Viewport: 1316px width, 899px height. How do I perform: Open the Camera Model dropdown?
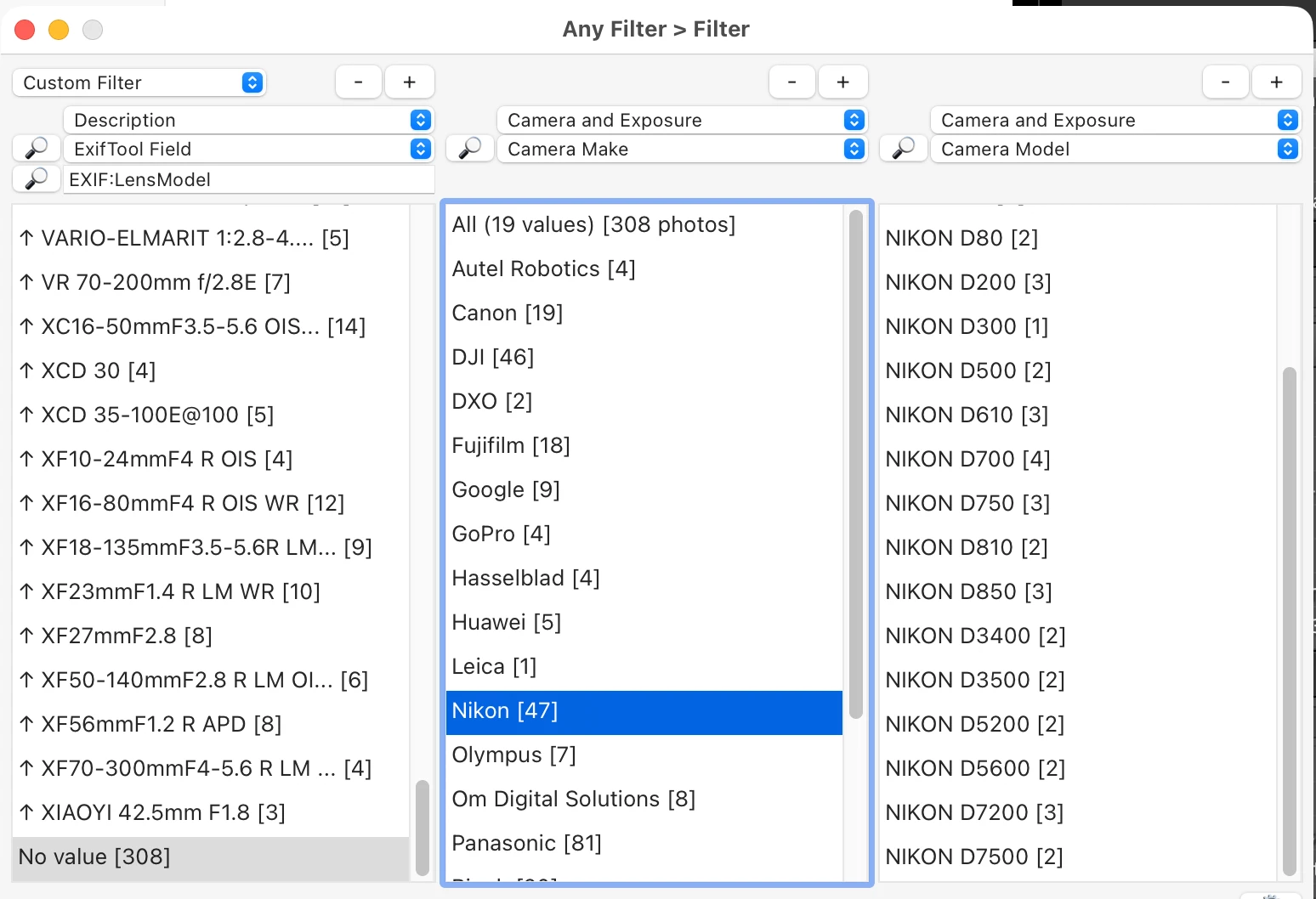click(1115, 149)
